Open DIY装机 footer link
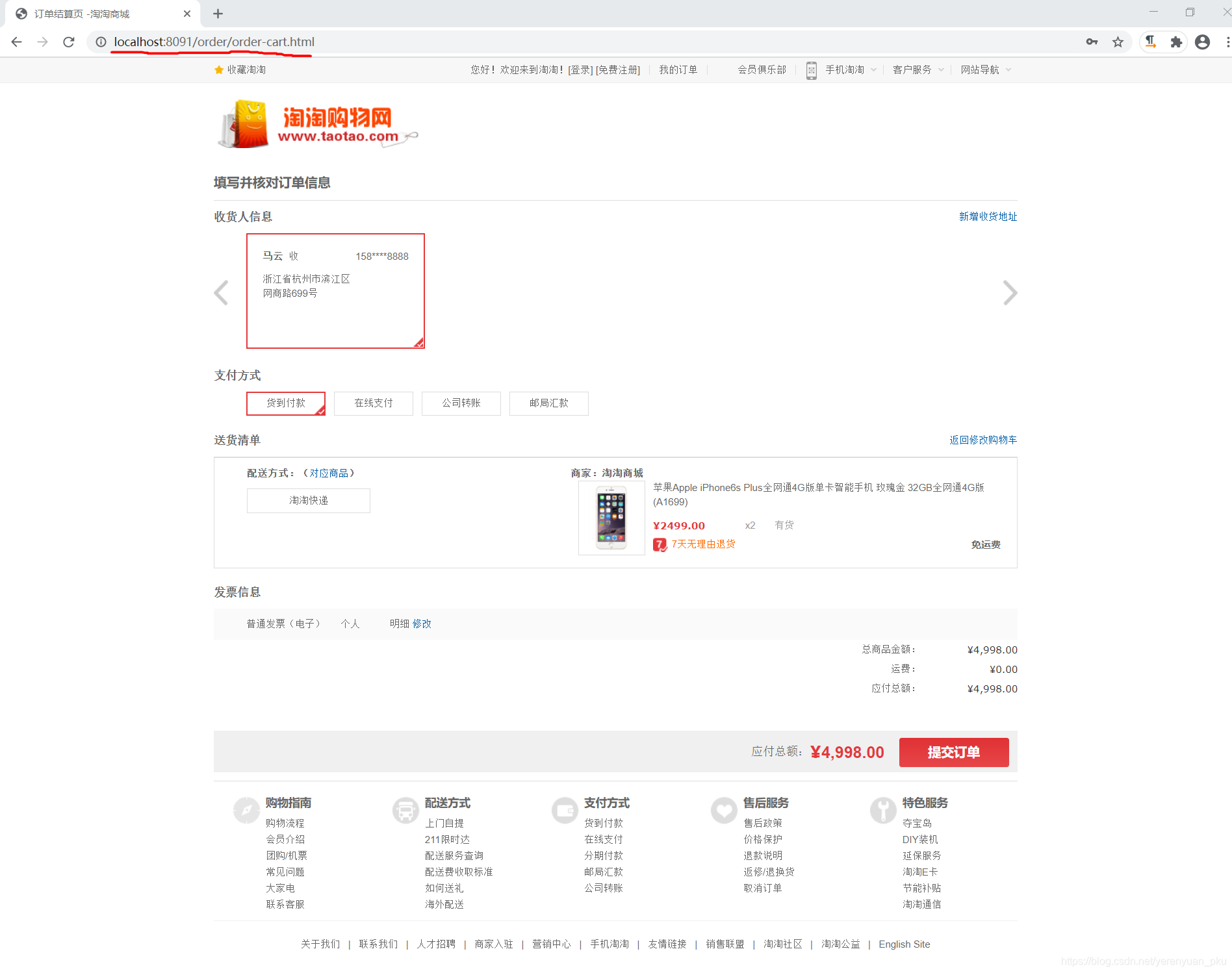 tap(920, 839)
